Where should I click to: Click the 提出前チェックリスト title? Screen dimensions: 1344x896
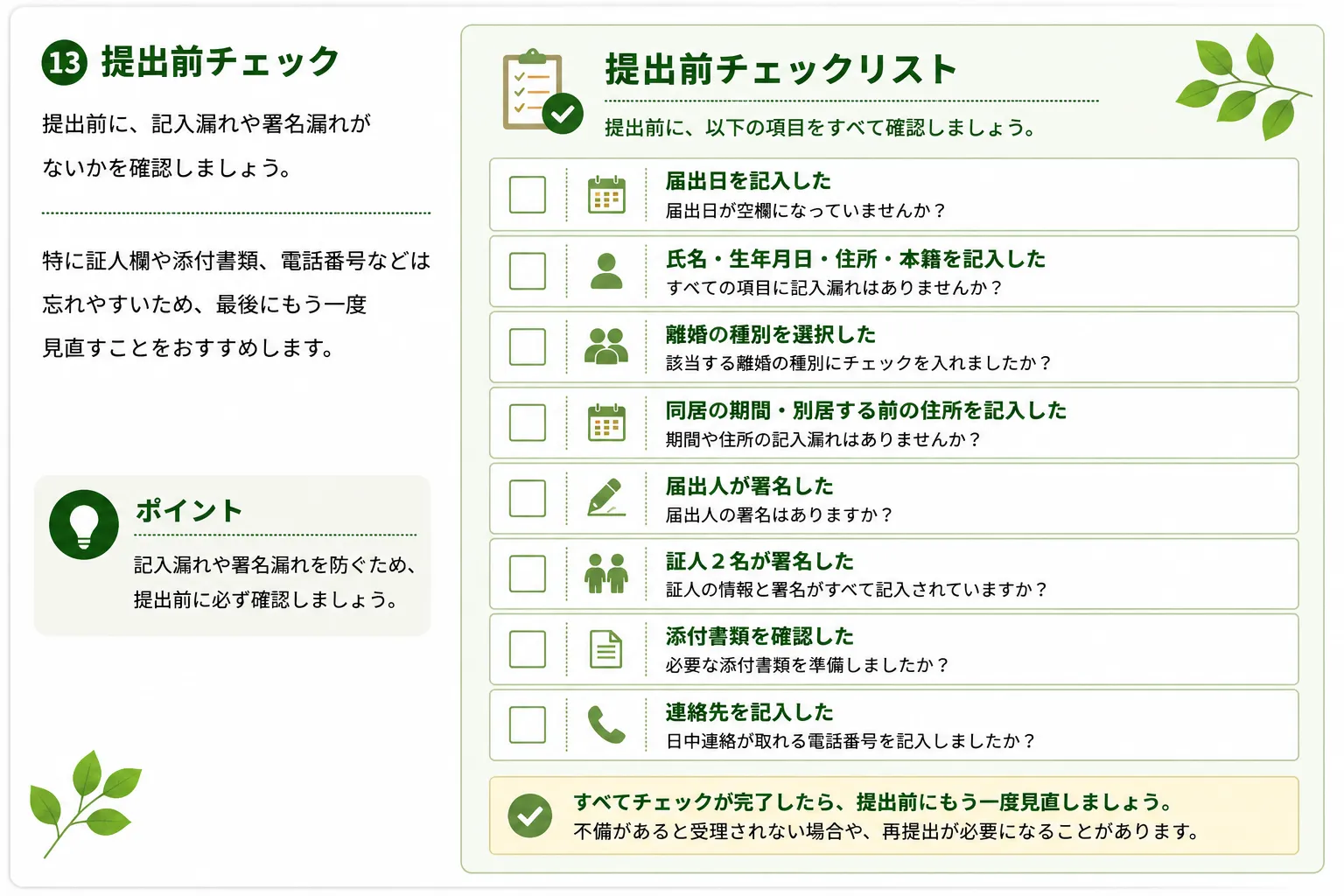pyautogui.click(x=780, y=69)
